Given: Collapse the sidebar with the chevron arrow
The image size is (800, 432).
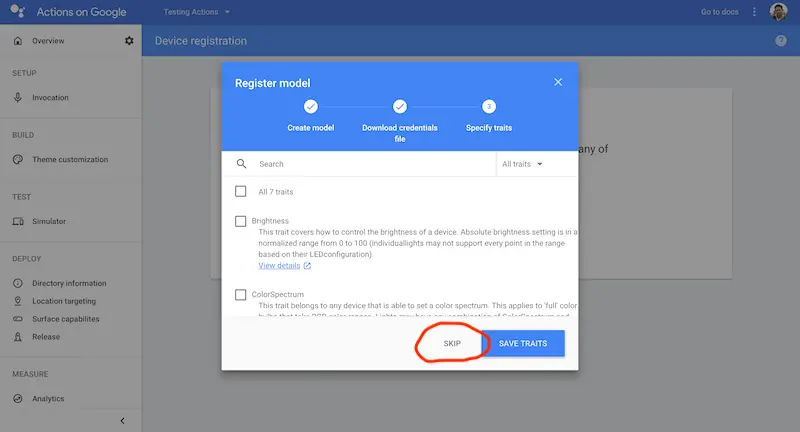Looking at the screenshot, I should coord(122,421).
